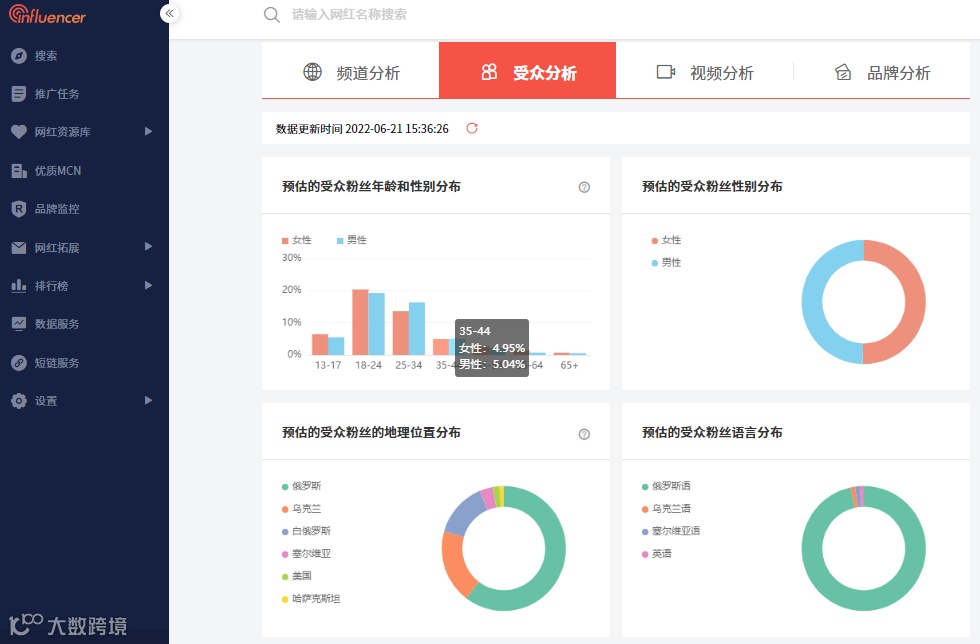This screenshot has width=980, height=644.
Task: Click the 25-34 male bar
Action: pos(417,328)
